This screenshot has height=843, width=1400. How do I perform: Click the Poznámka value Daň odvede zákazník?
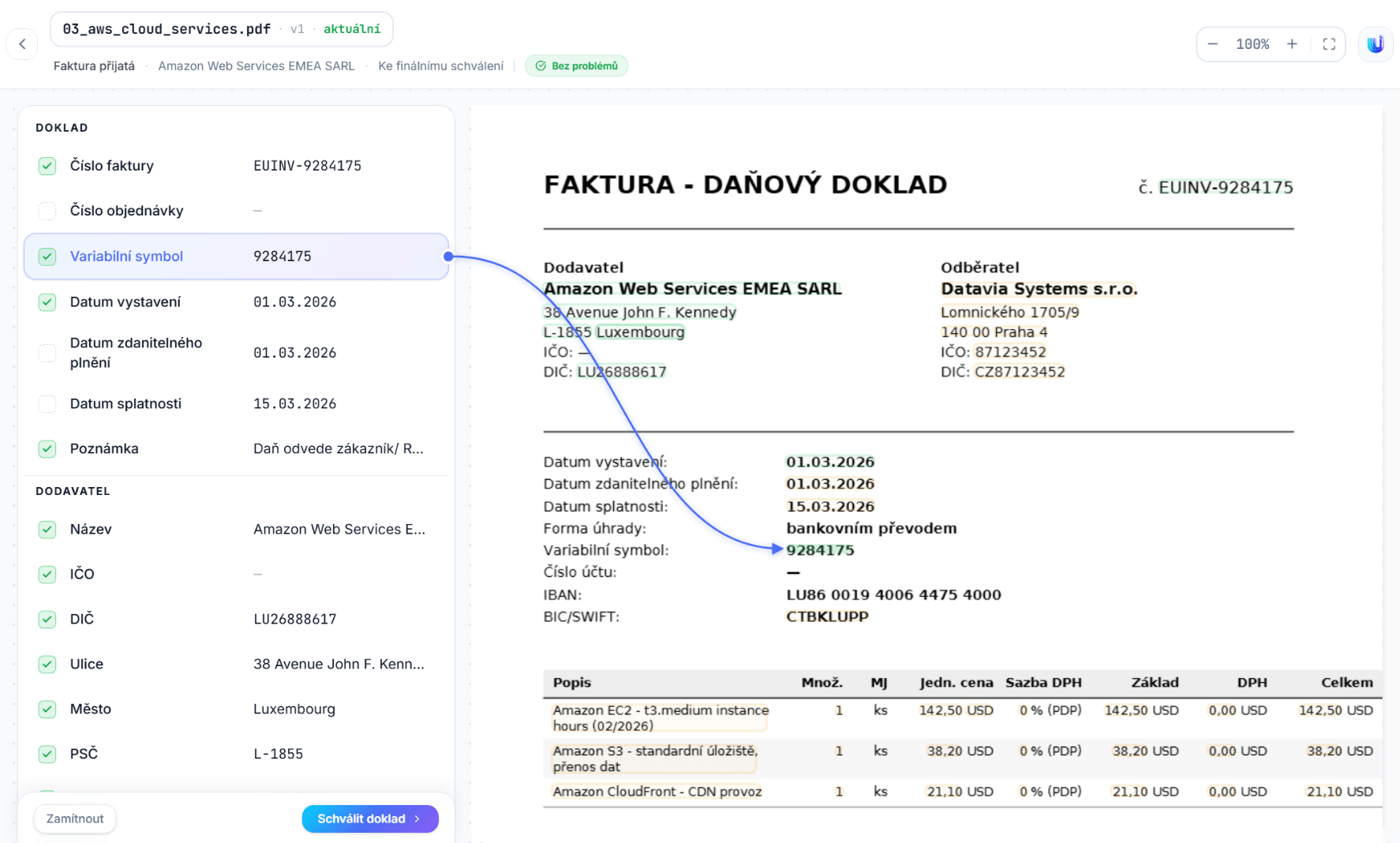339,449
